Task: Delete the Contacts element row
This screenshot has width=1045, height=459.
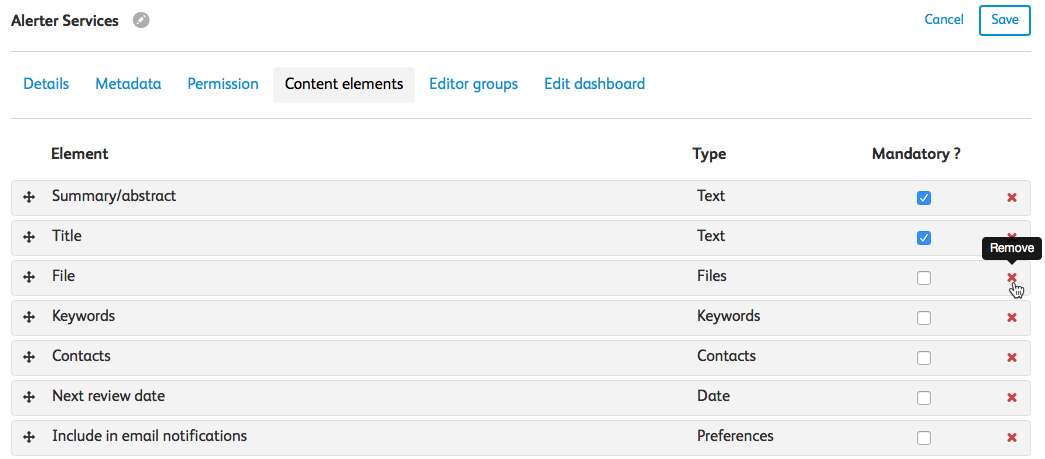Action: [1011, 358]
